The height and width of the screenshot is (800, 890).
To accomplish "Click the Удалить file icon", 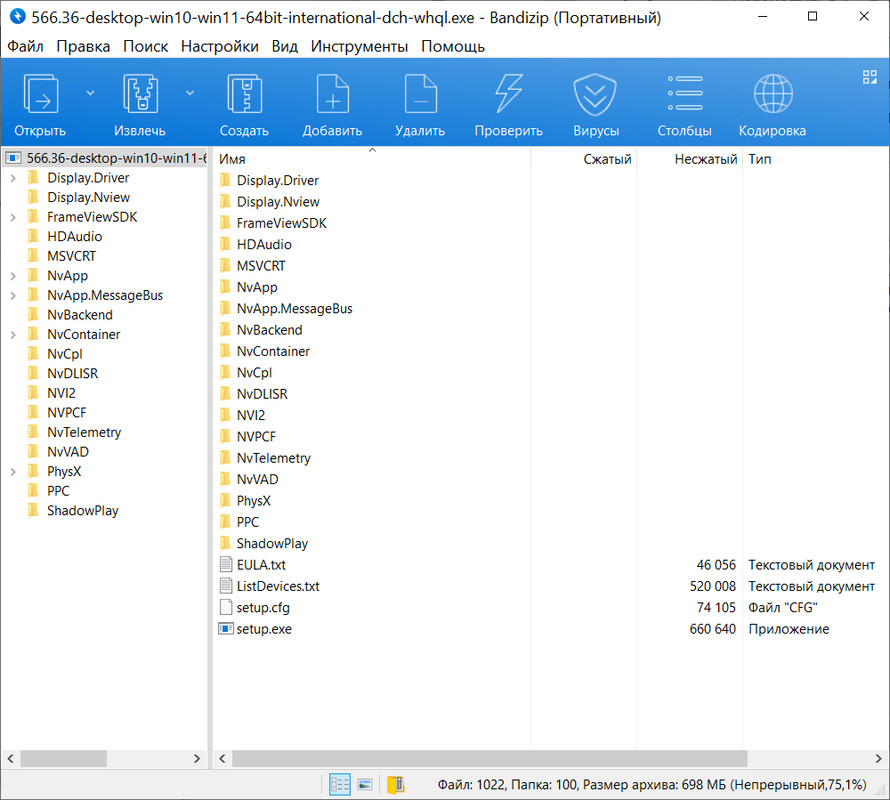I will 421,94.
